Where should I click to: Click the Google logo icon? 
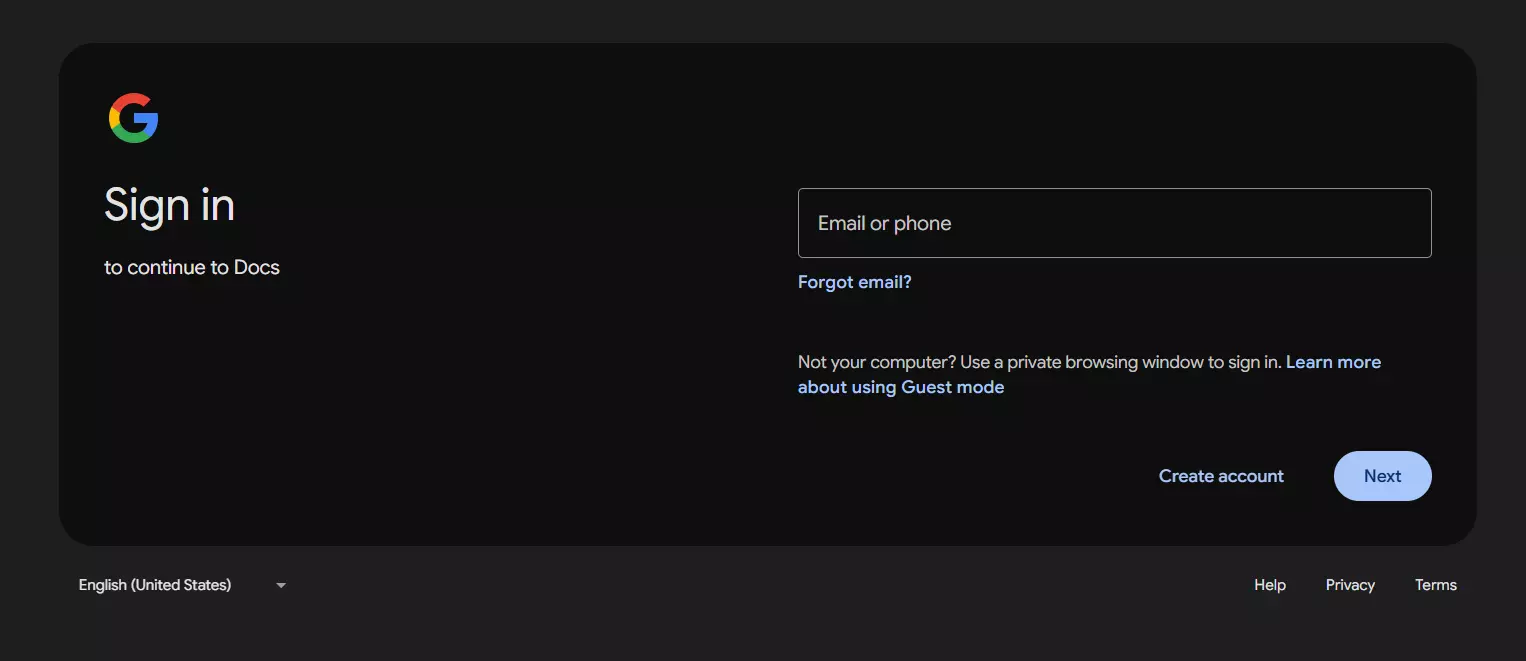click(133, 118)
